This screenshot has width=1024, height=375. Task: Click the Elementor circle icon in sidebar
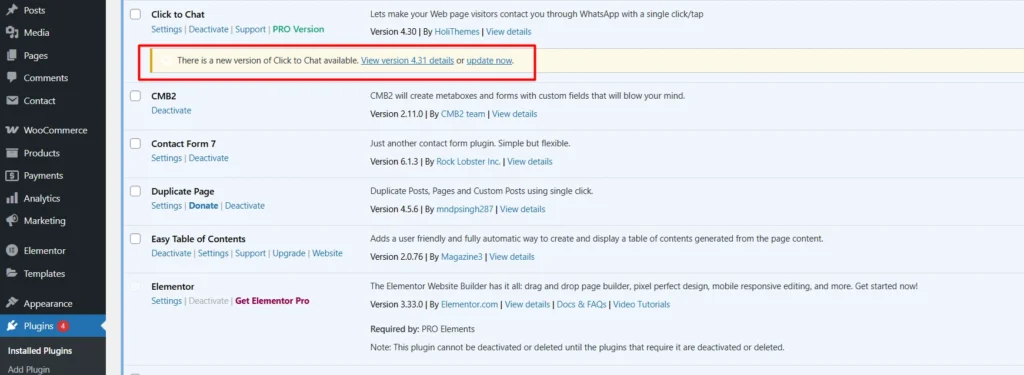12,250
